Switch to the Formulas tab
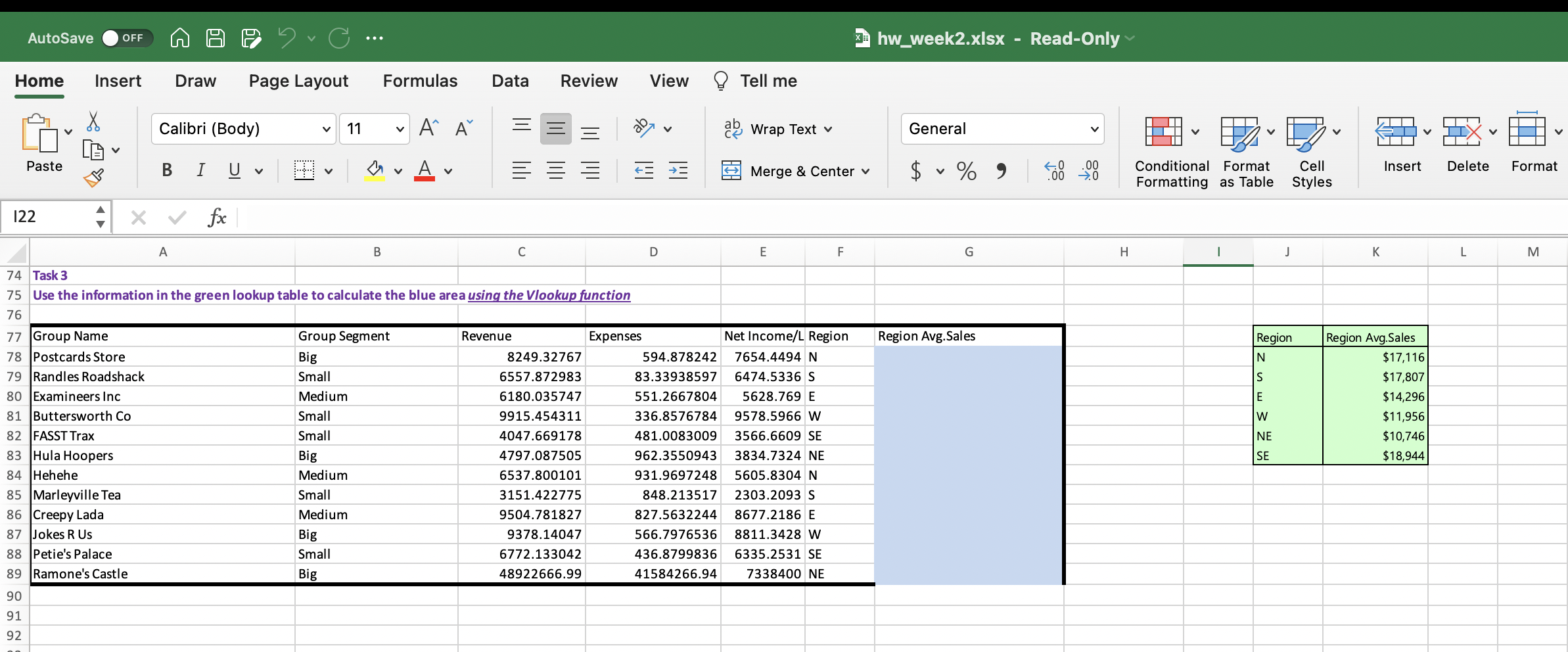The height and width of the screenshot is (652, 1568). [420, 80]
